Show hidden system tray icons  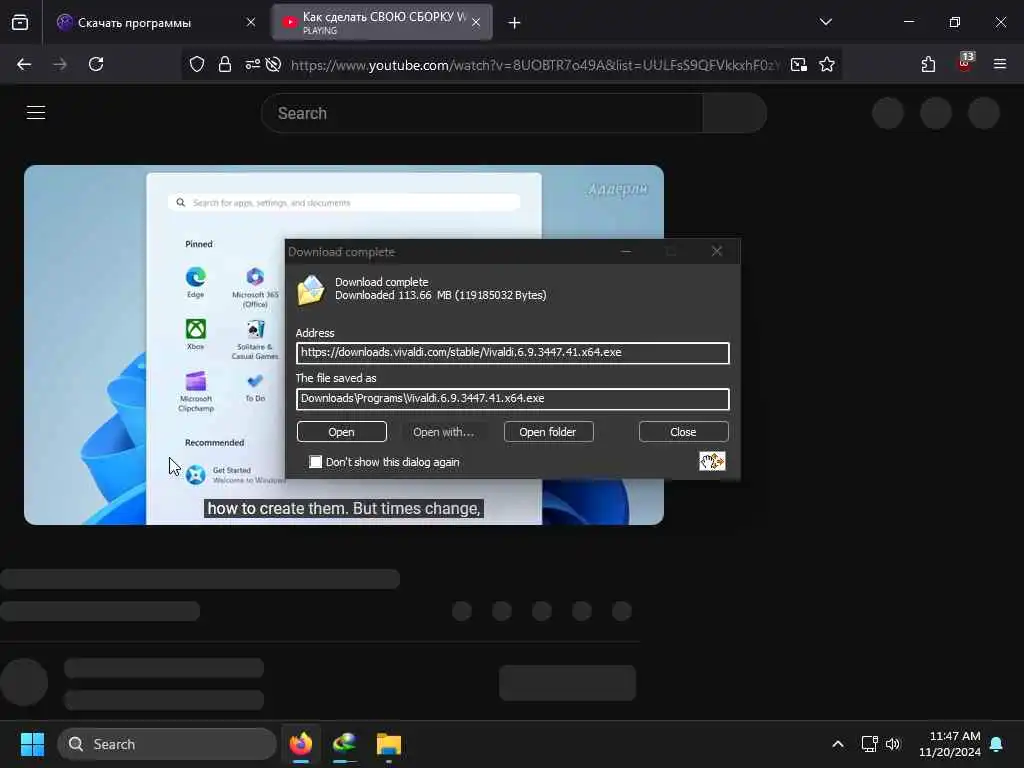pyautogui.click(x=838, y=744)
